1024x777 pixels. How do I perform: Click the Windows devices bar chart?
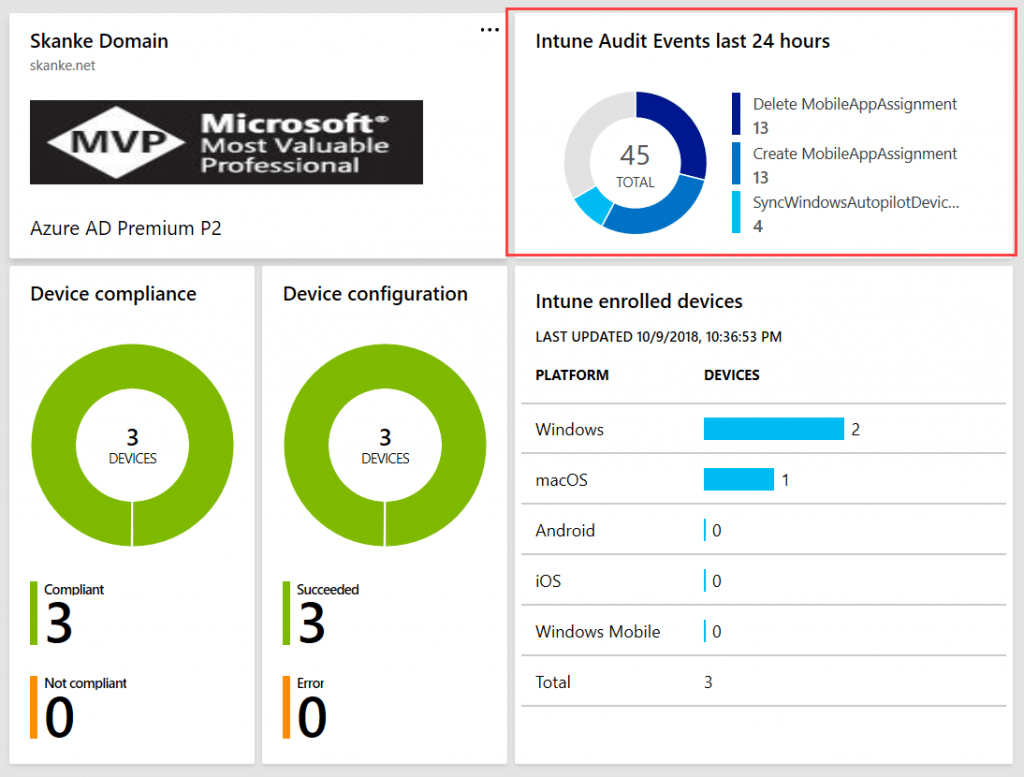(x=773, y=429)
